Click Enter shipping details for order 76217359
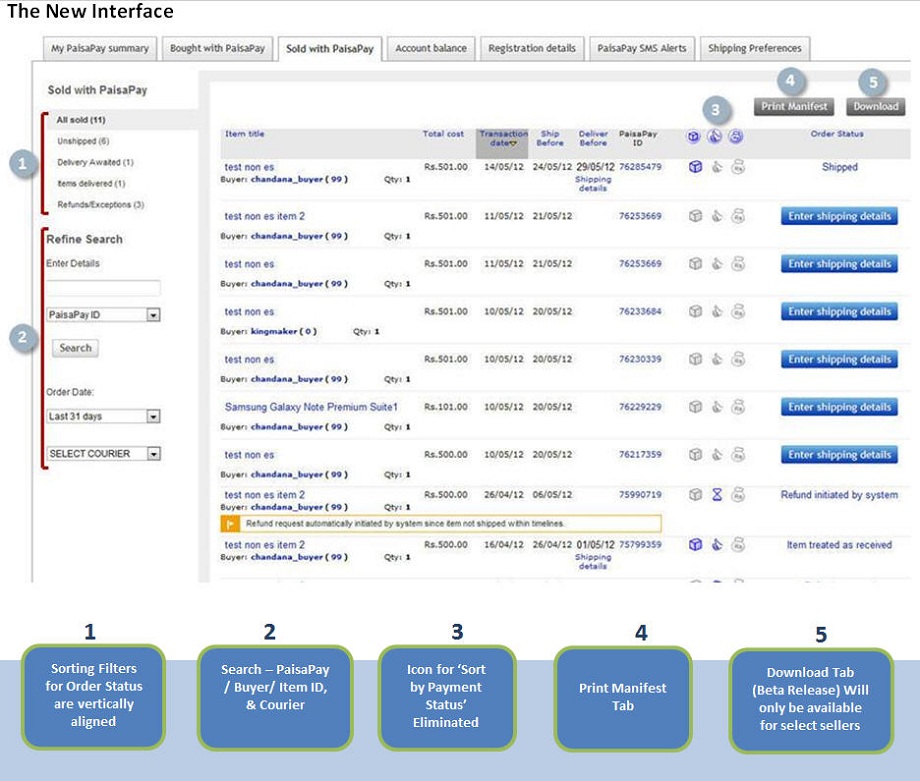This screenshot has width=920, height=781. [839, 454]
